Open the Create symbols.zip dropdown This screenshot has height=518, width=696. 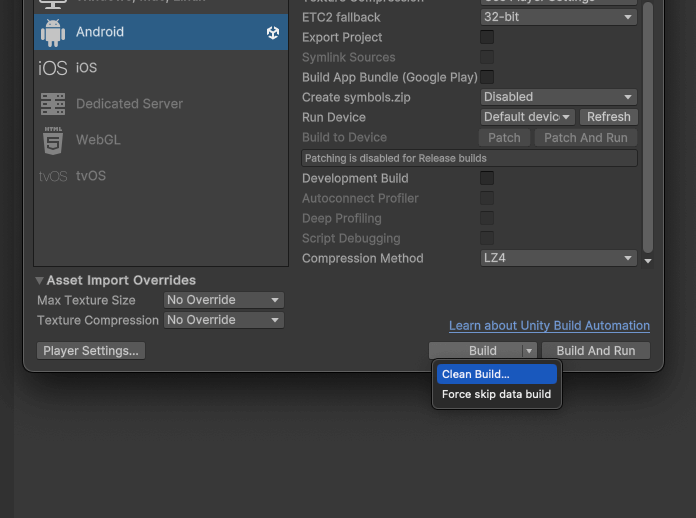558,97
